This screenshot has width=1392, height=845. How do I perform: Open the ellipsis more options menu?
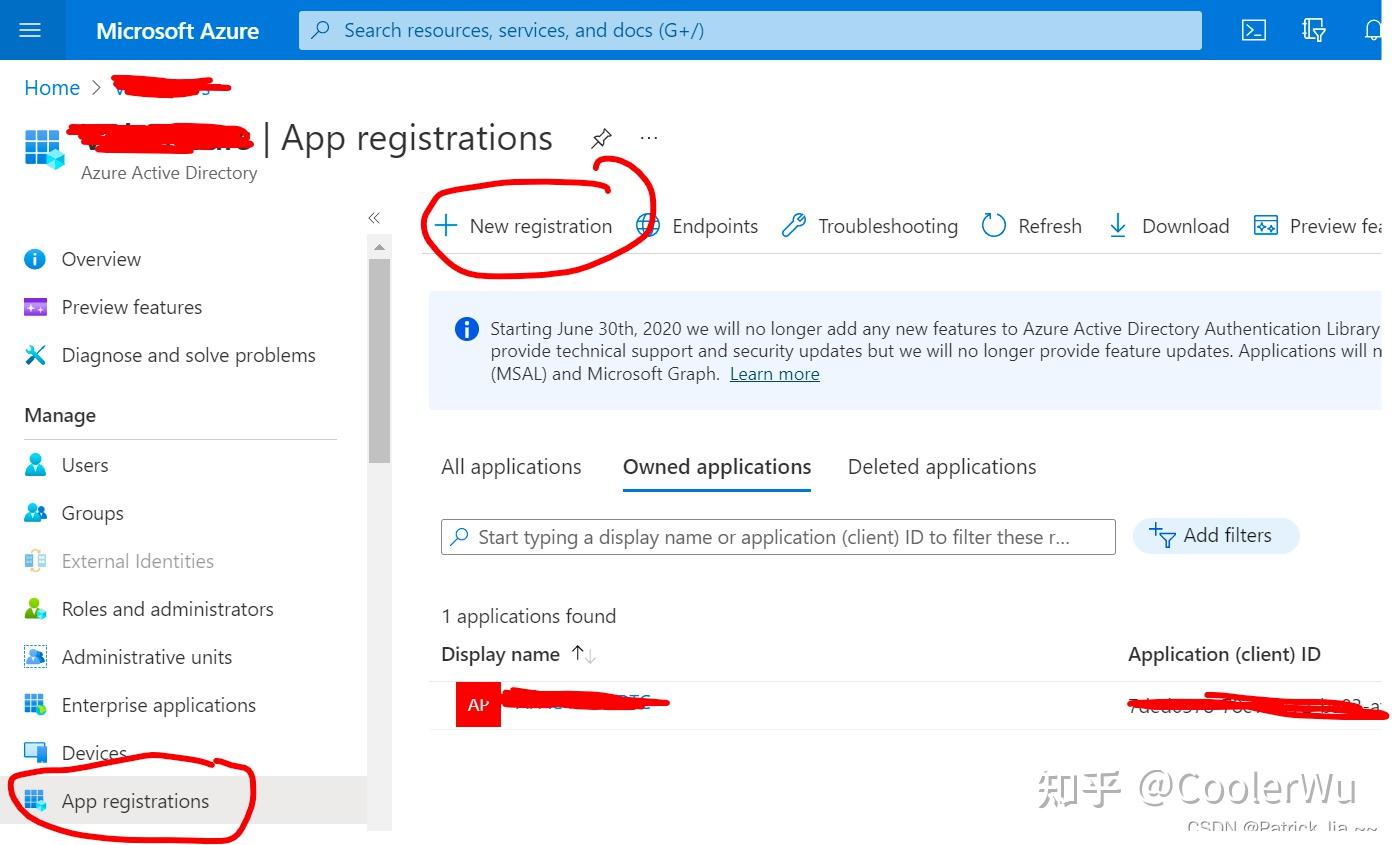[649, 138]
